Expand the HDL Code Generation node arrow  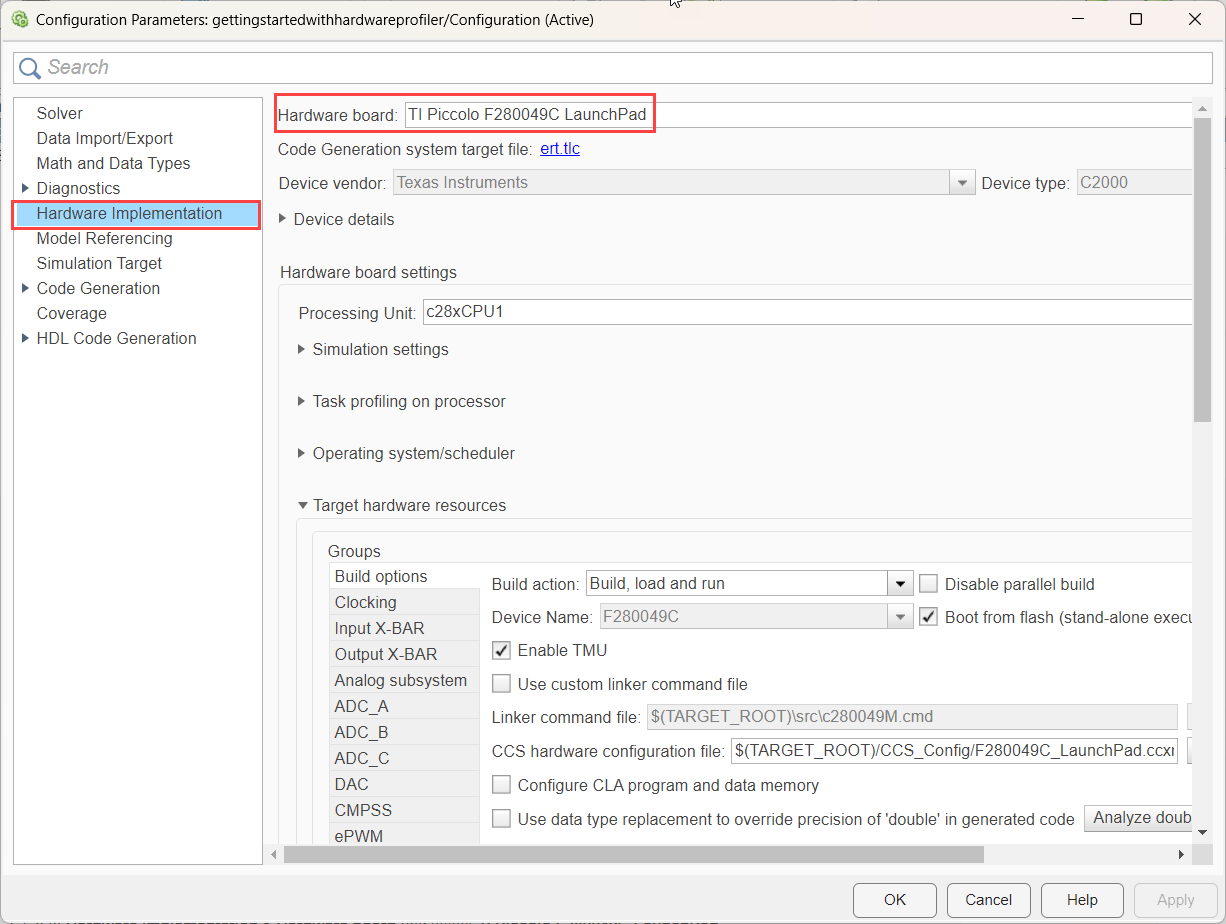25,338
